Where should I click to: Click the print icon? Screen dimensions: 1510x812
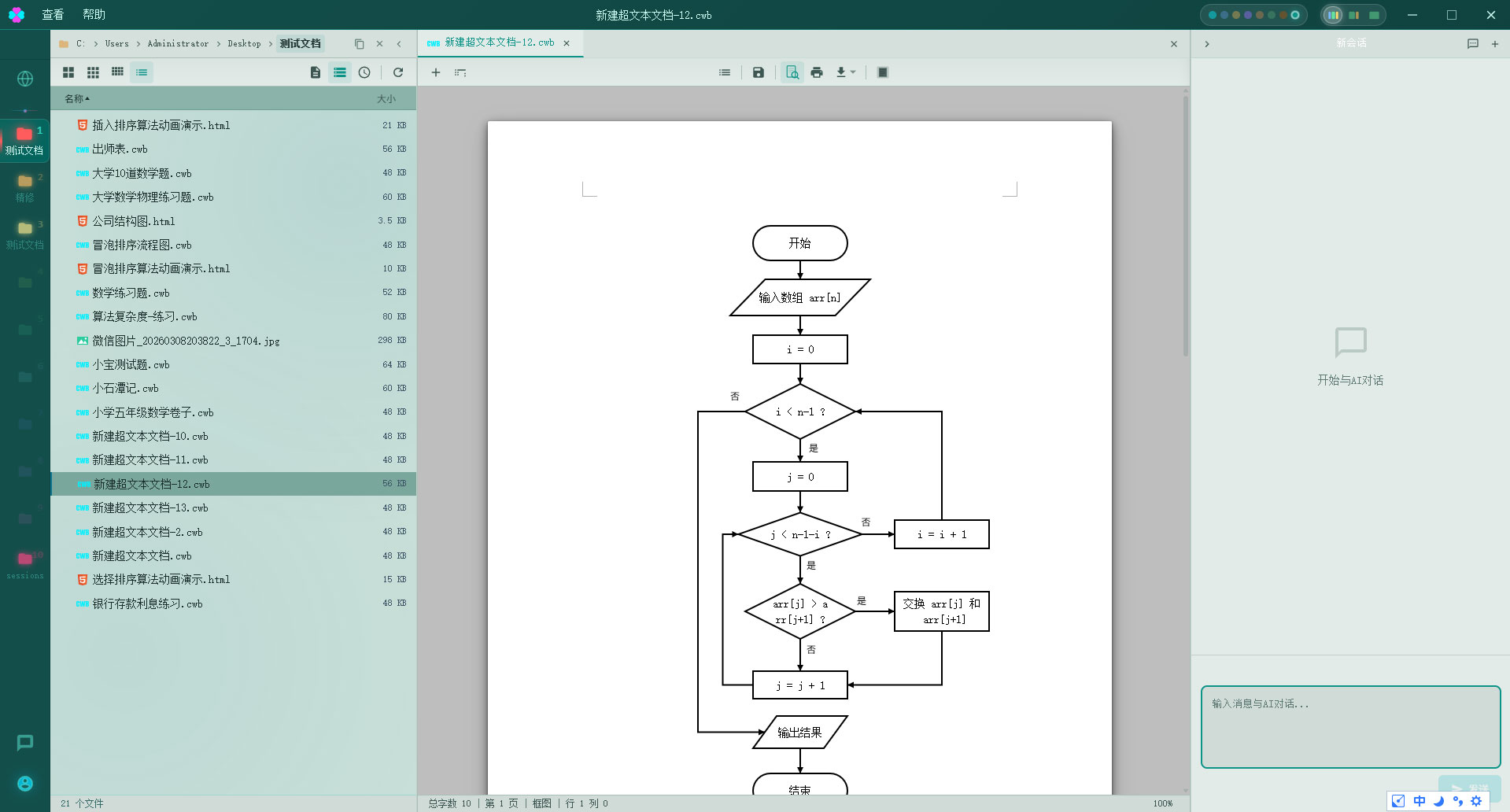(817, 72)
